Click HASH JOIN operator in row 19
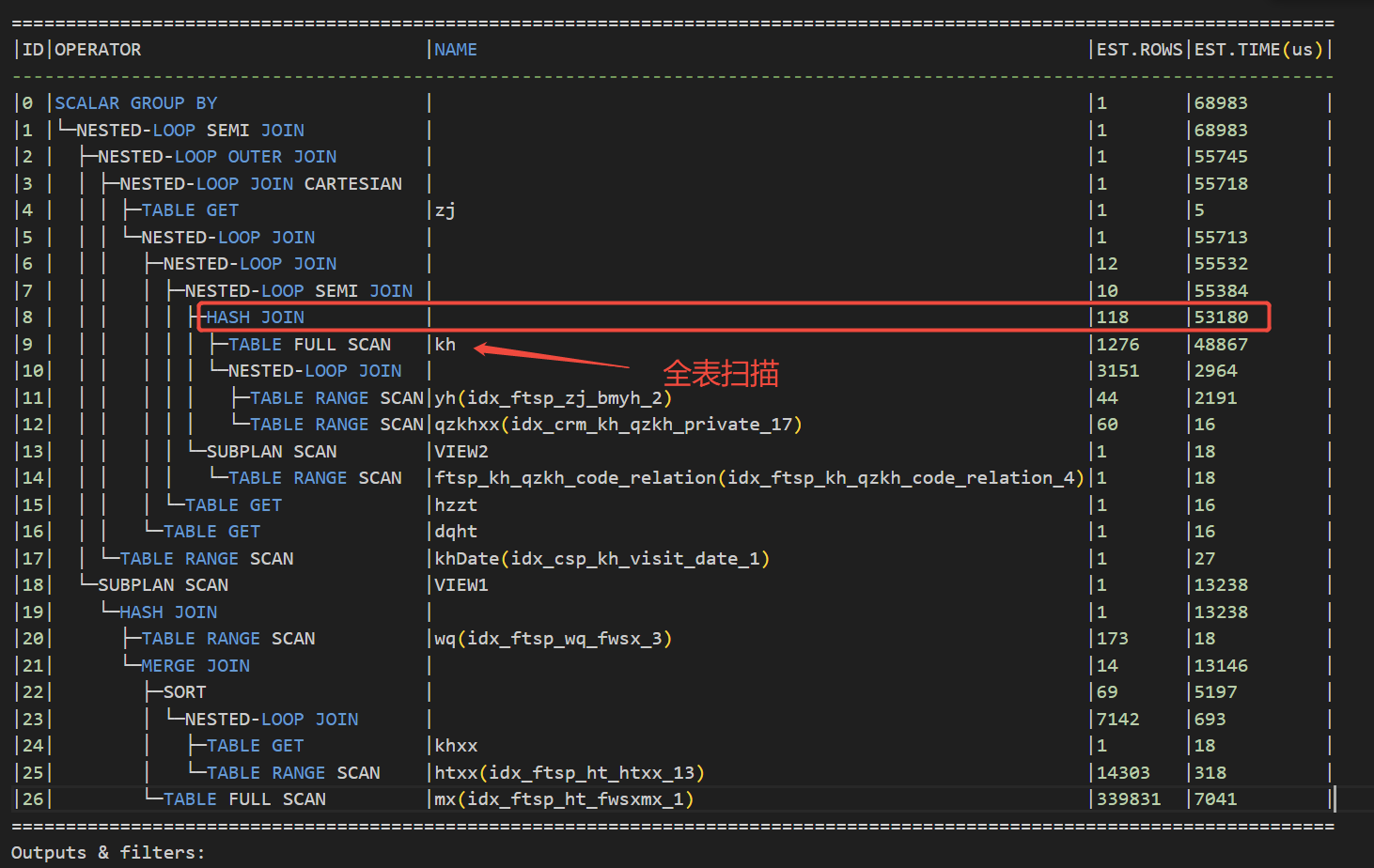The width and height of the screenshot is (1374, 868). point(168,612)
